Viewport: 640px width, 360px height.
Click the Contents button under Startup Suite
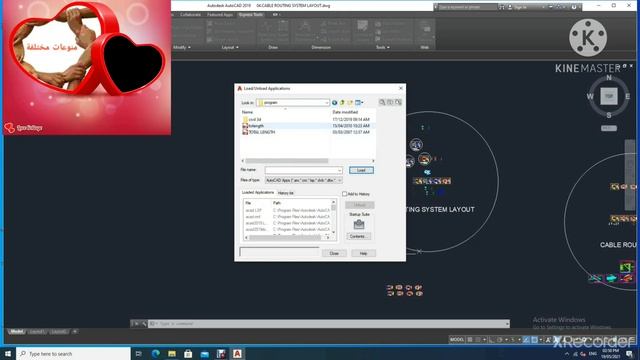click(x=359, y=236)
